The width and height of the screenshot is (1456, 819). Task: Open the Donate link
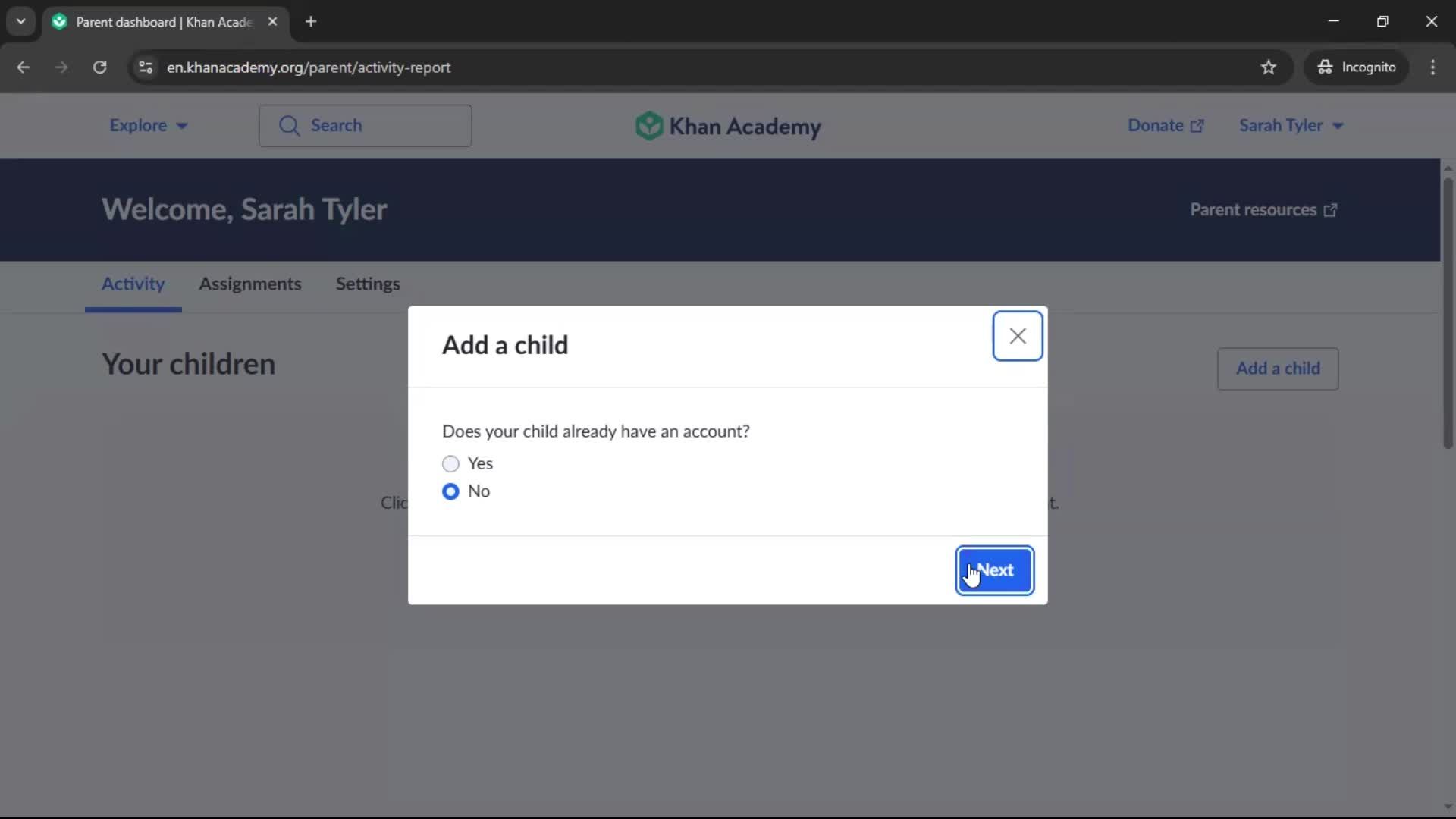point(1165,126)
